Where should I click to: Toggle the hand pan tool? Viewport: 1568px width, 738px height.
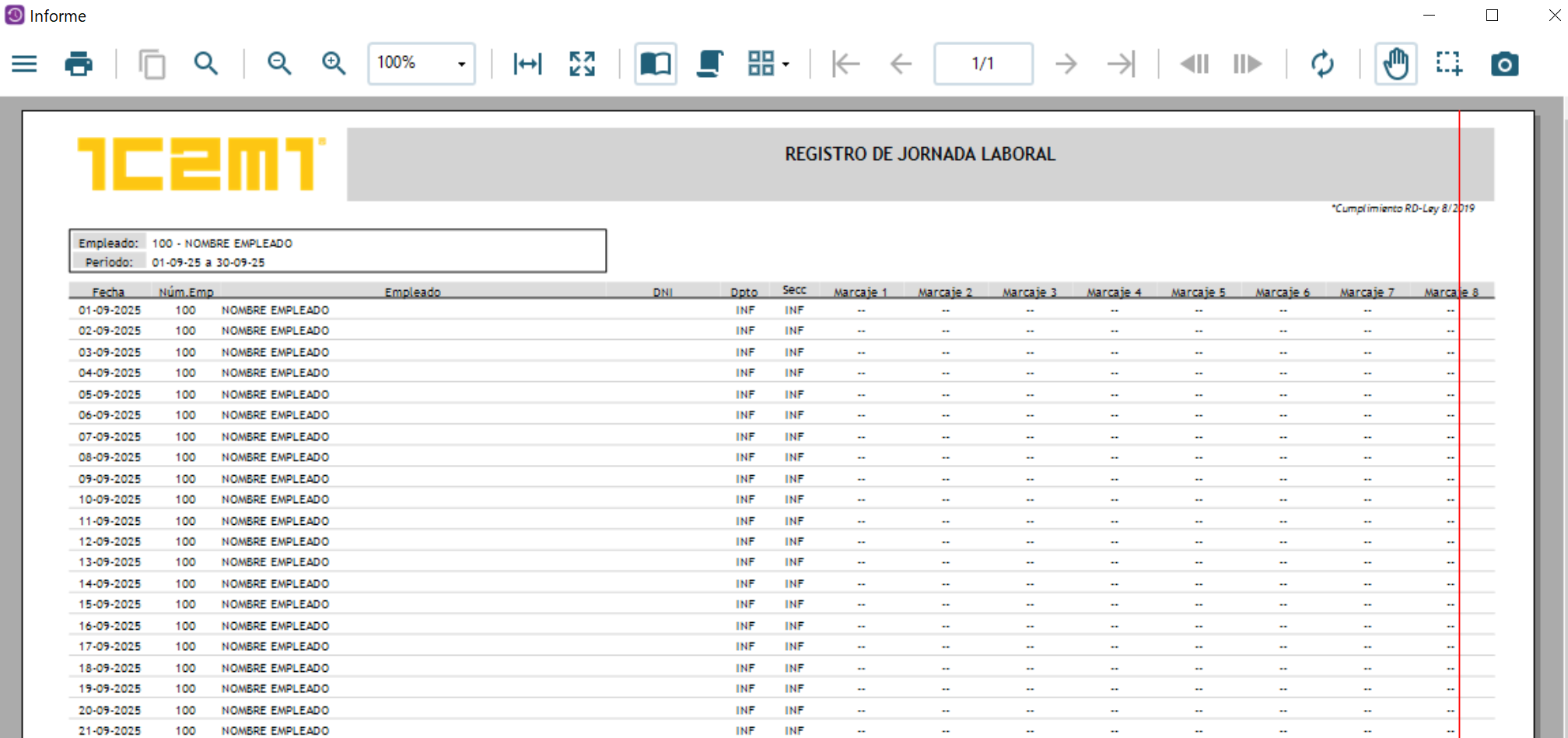pyautogui.click(x=1395, y=64)
